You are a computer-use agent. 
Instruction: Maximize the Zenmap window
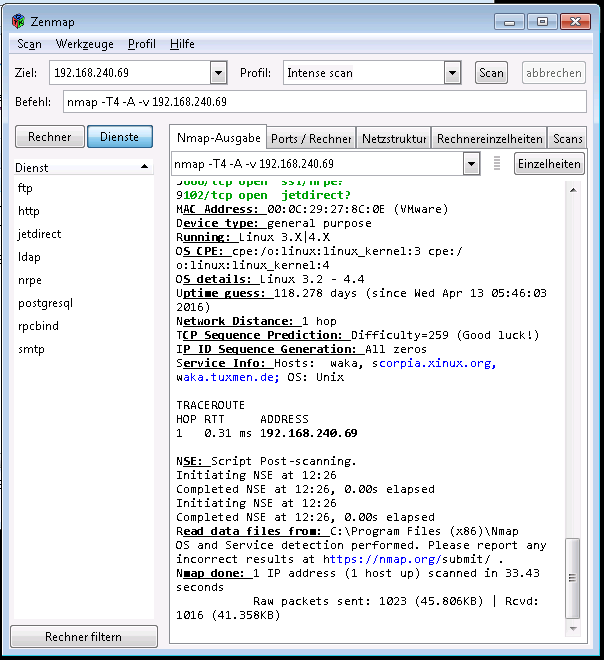pyautogui.click(x=542, y=22)
